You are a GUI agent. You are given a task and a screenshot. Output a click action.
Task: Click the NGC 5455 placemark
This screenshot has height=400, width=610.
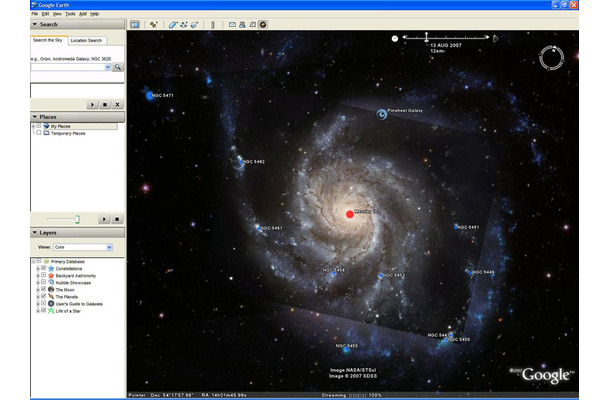click(346, 350)
